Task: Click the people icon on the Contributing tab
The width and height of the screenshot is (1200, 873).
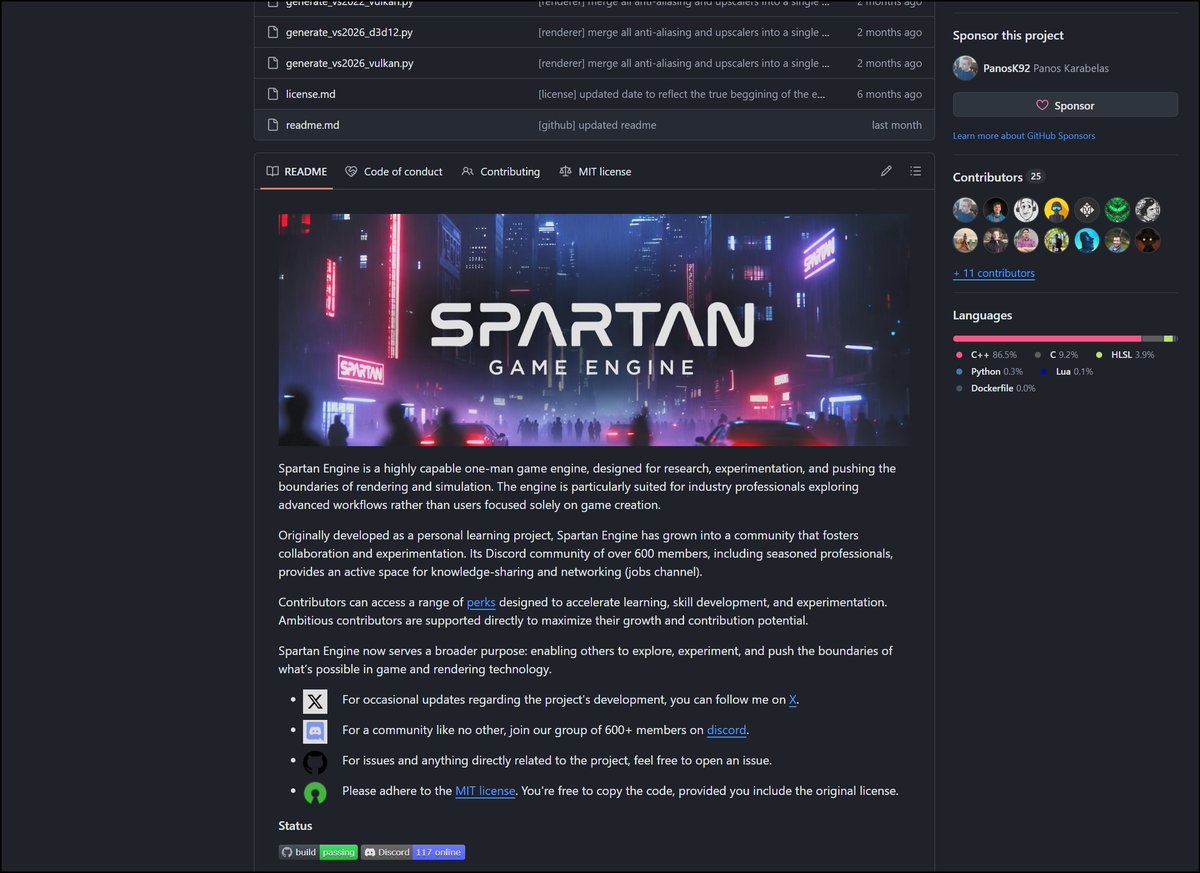Action: click(x=467, y=171)
